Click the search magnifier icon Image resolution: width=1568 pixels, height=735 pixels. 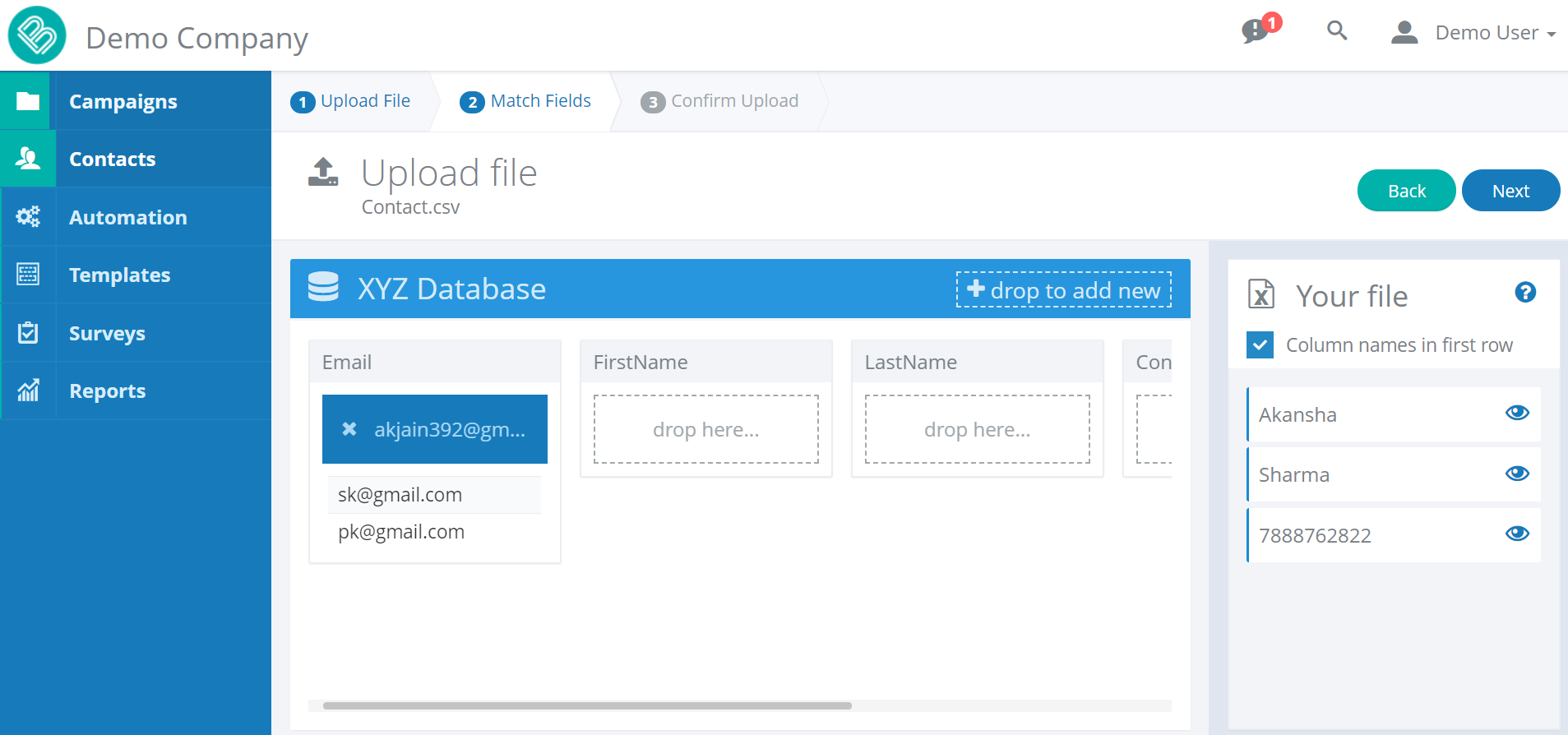(1337, 31)
